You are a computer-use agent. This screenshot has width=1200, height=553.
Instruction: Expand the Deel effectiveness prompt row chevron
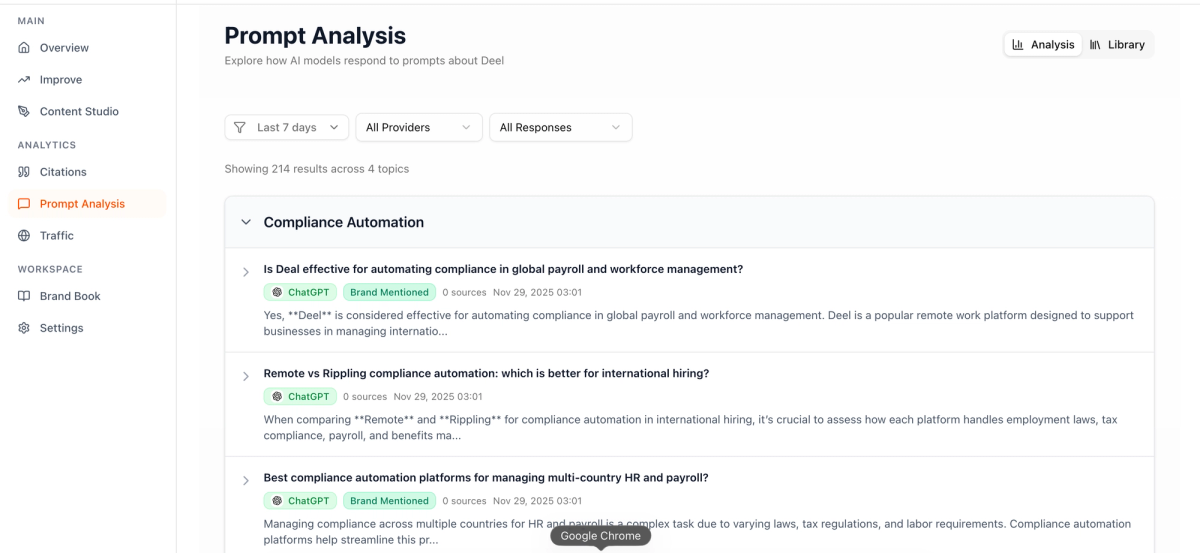246,272
